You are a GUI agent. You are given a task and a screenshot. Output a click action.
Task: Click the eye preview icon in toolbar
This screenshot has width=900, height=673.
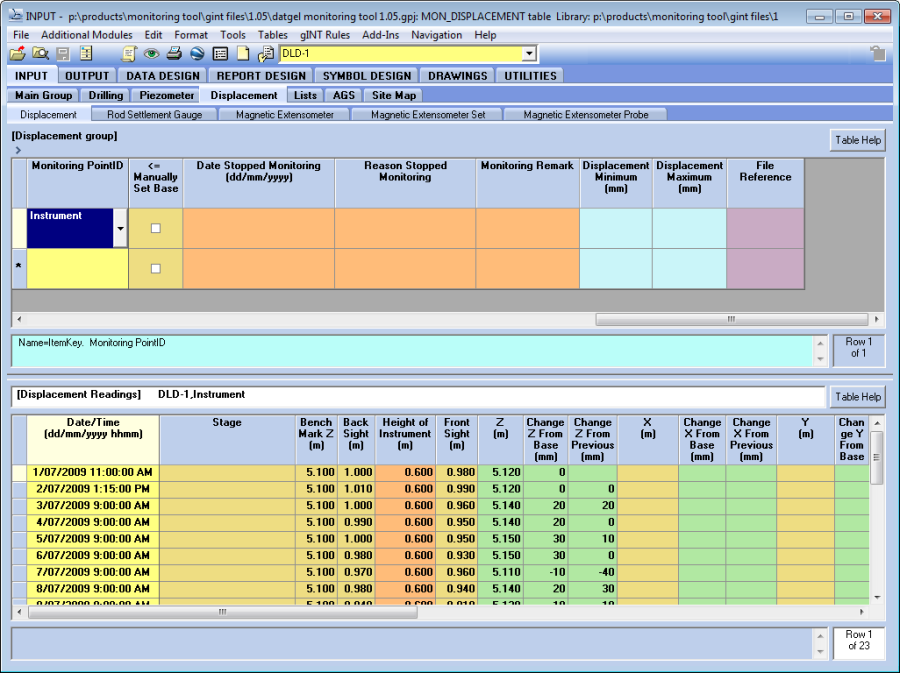point(151,54)
